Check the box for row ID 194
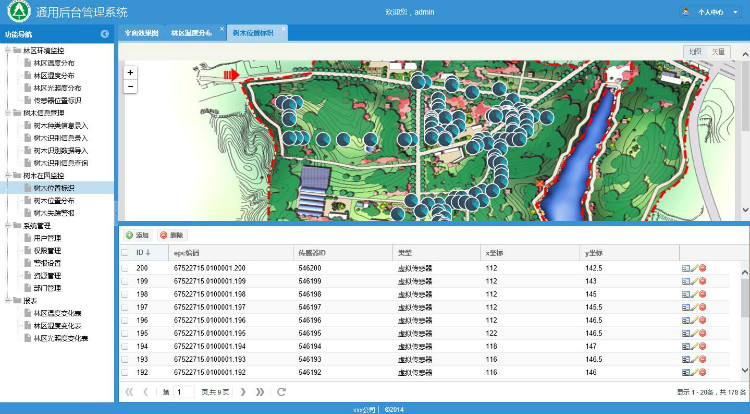 click(125, 346)
